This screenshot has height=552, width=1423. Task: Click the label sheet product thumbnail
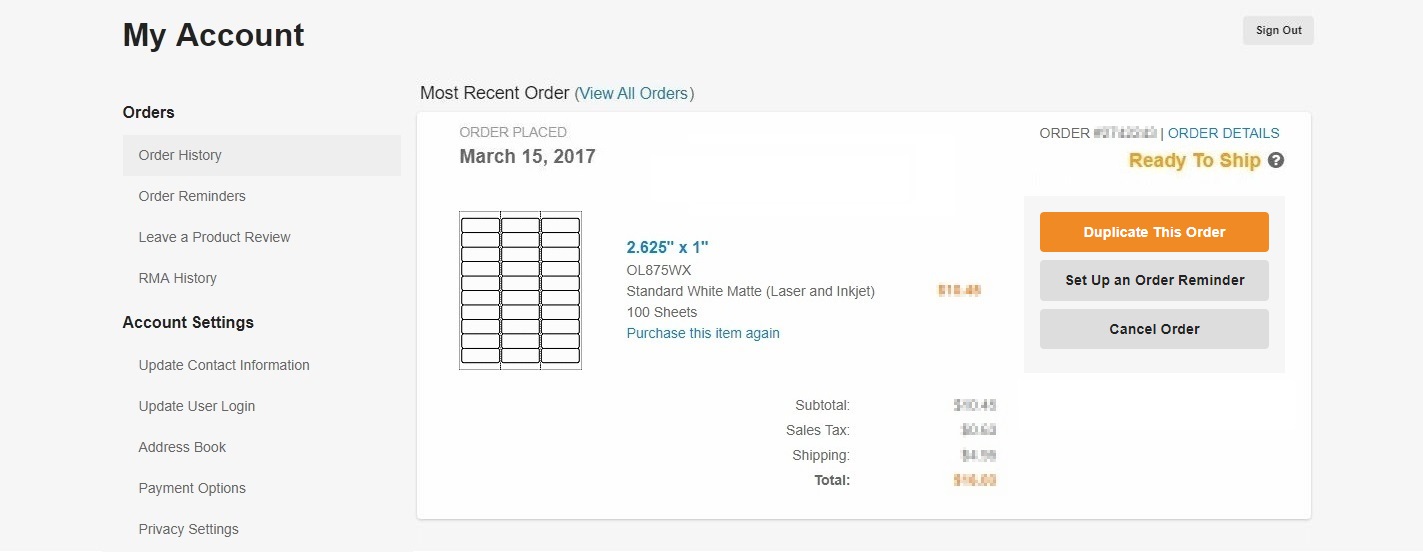(520, 291)
